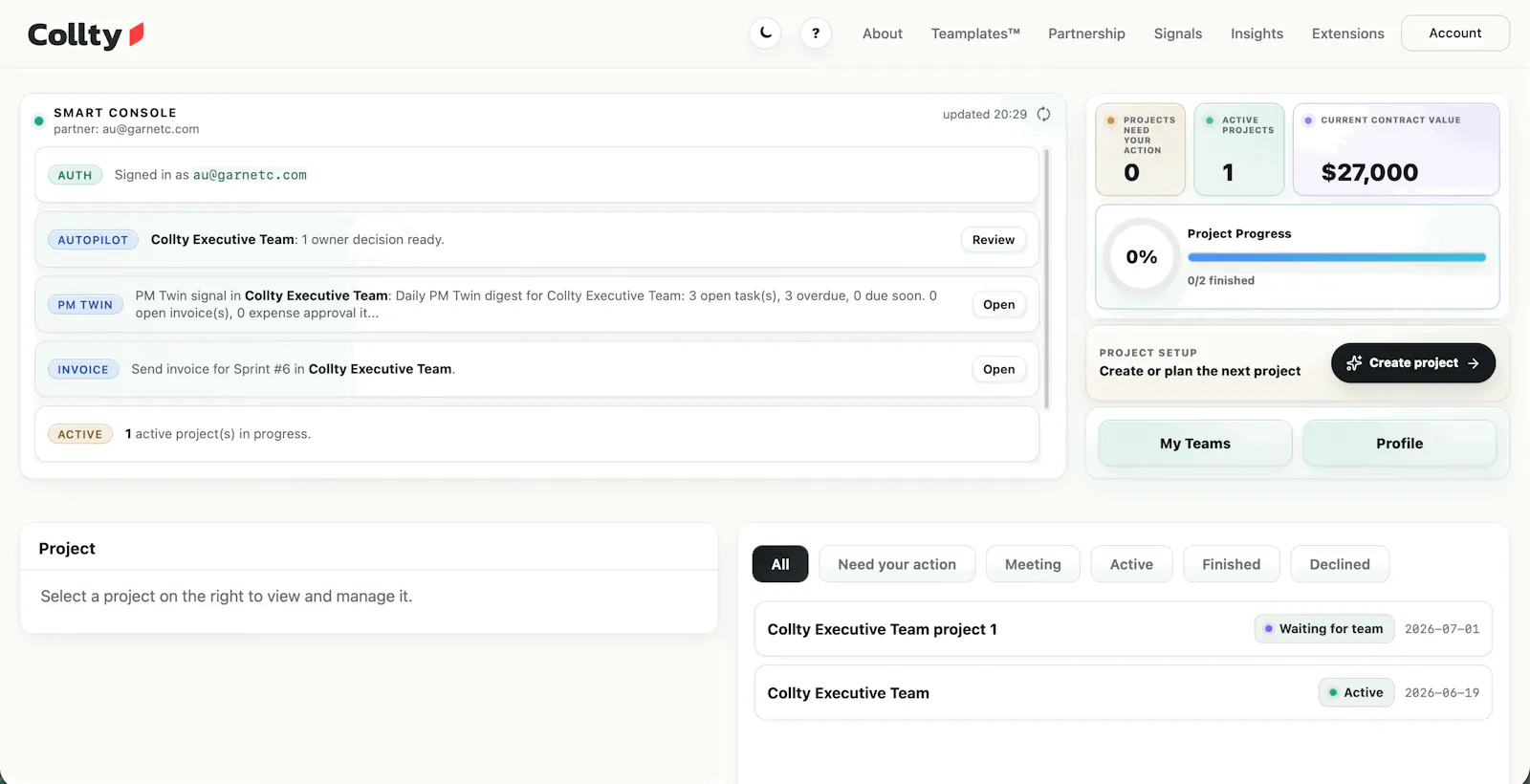This screenshot has width=1530, height=784.
Task: Show Finished projects
Action: (x=1231, y=564)
